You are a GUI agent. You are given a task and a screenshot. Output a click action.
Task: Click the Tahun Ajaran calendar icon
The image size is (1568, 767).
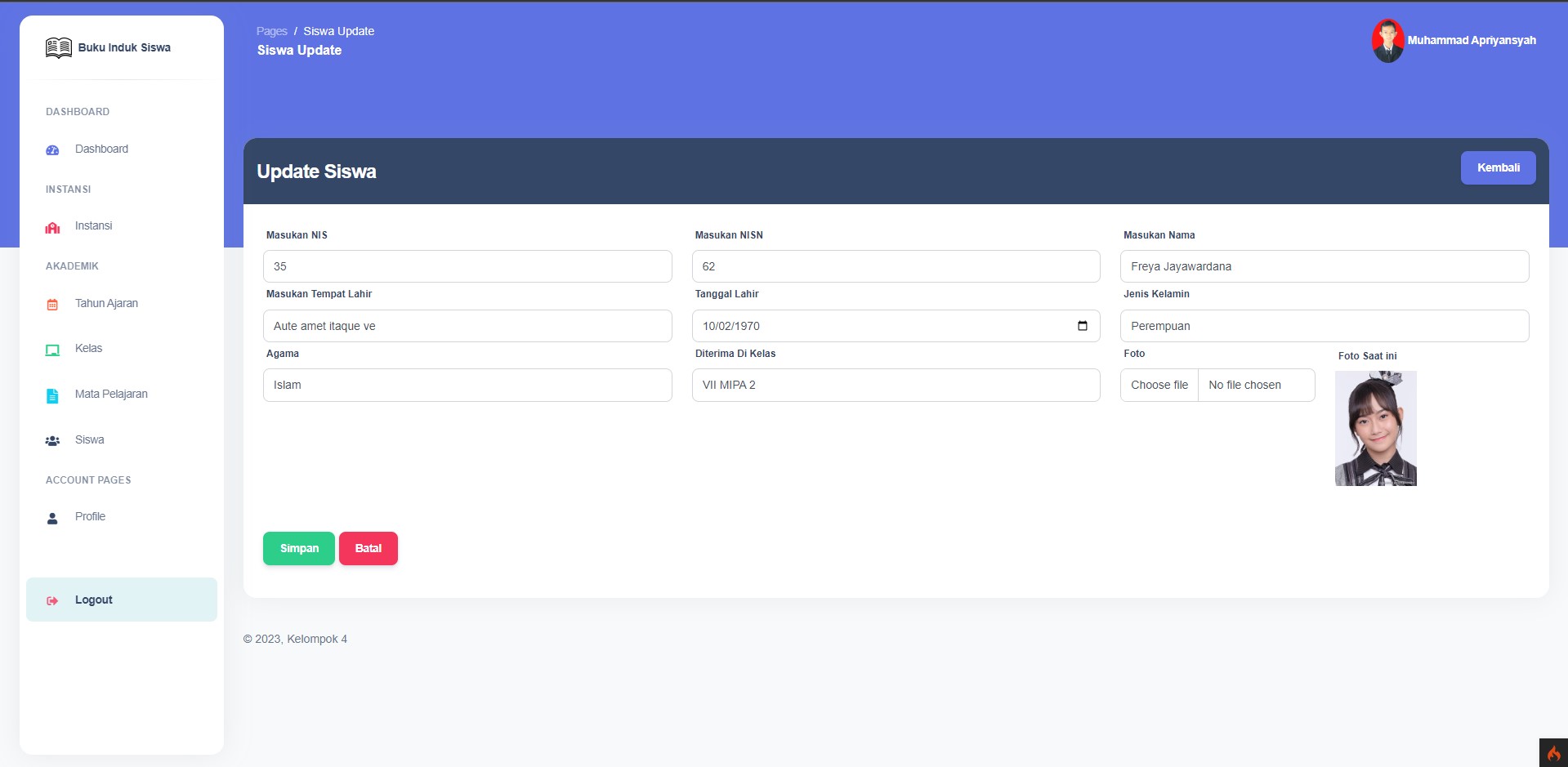(52, 305)
